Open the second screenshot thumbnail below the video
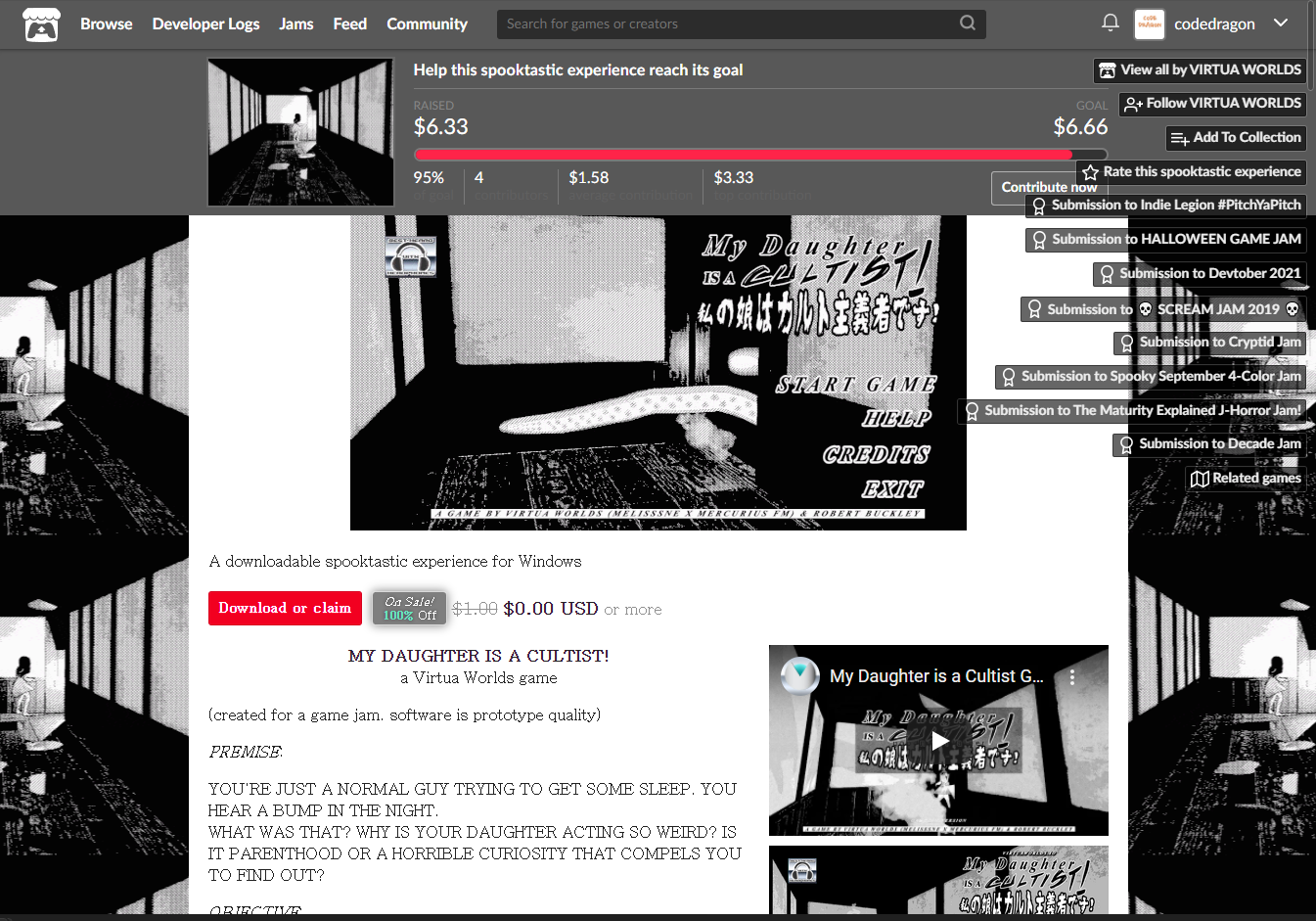Image resolution: width=1316 pixels, height=921 pixels. tap(938, 881)
